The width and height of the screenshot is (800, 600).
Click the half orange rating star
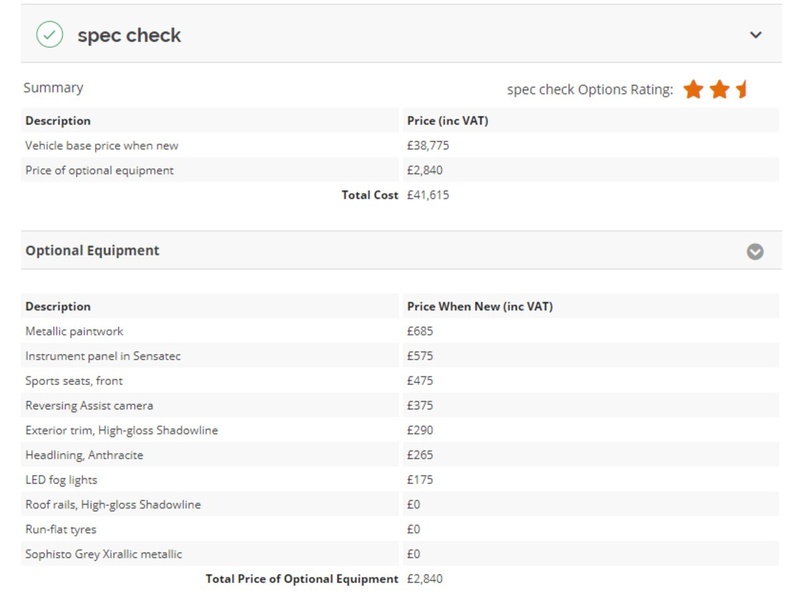[742, 90]
